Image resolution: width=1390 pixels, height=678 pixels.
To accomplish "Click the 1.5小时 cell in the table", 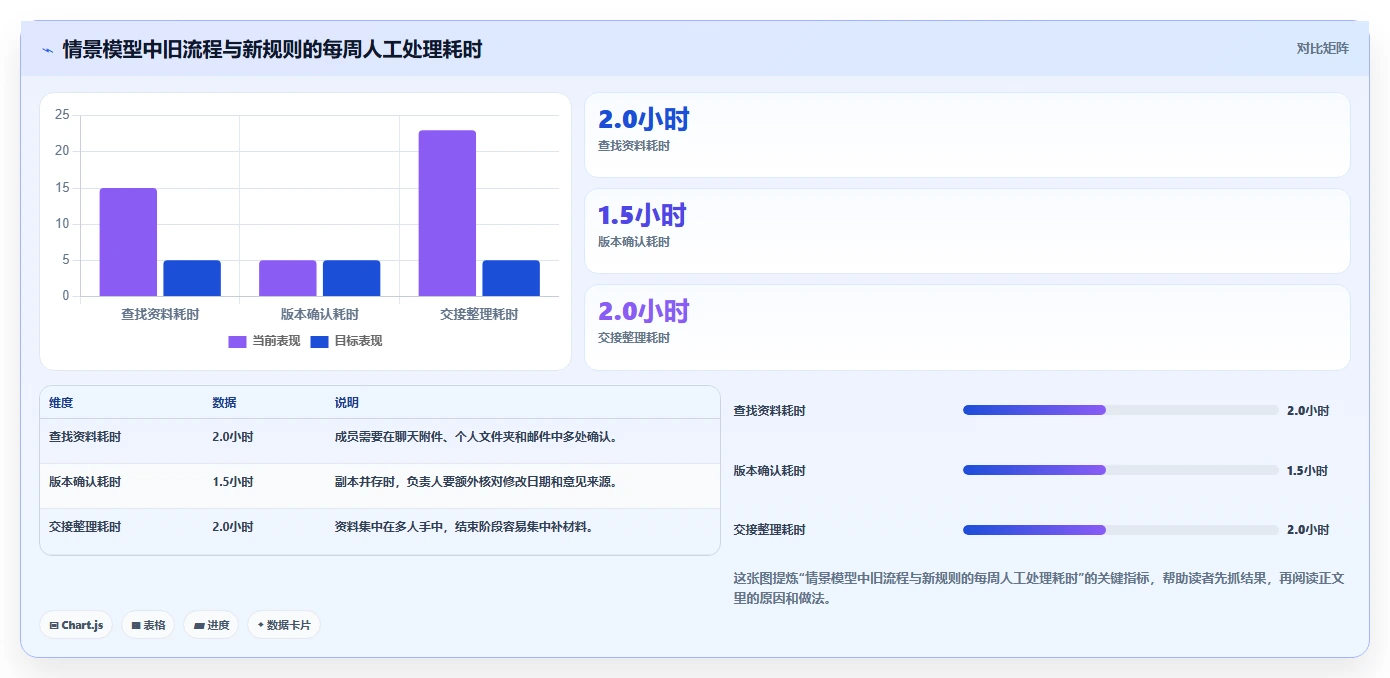I will (x=232, y=482).
